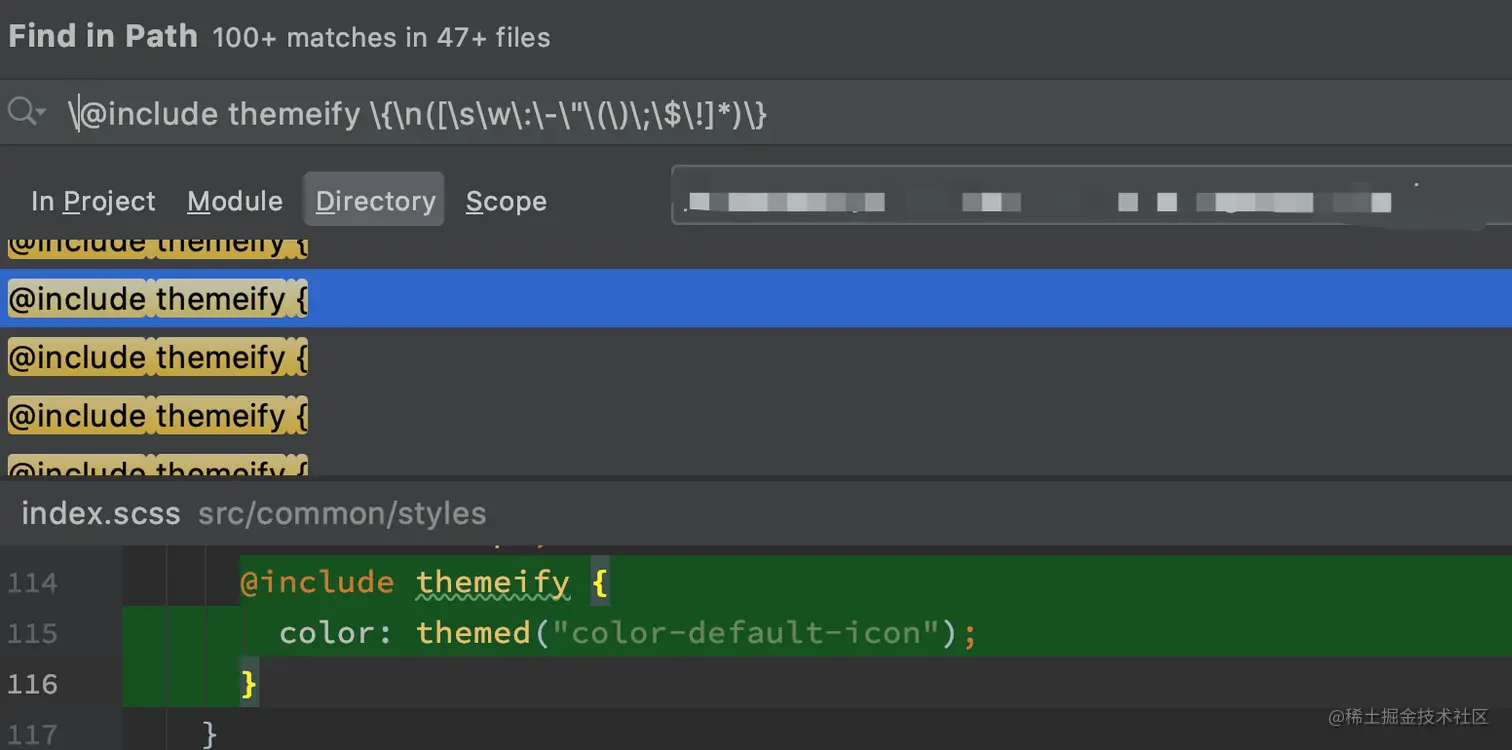Click line number 115 in the gutter
The image size is (1512, 750).
32,634
